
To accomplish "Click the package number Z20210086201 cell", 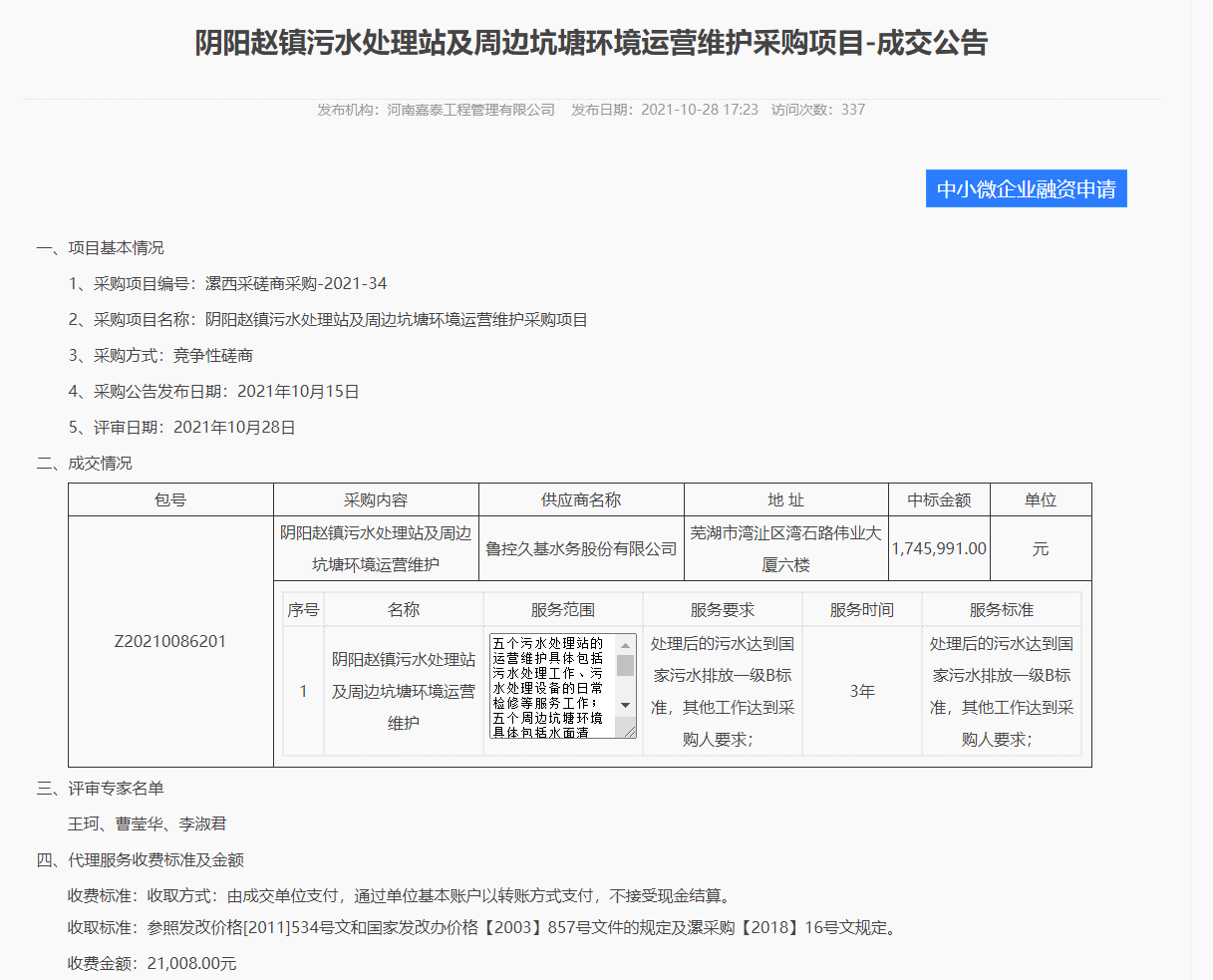I will click(170, 641).
